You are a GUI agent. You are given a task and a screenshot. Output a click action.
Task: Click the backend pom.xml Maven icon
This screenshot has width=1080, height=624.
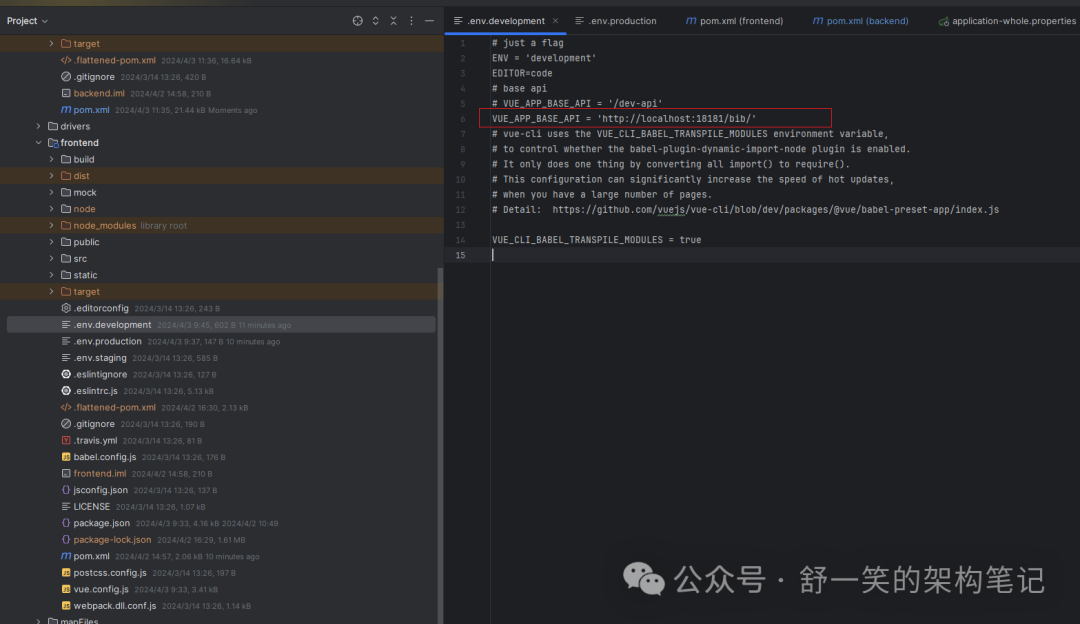pyautogui.click(x=66, y=110)
